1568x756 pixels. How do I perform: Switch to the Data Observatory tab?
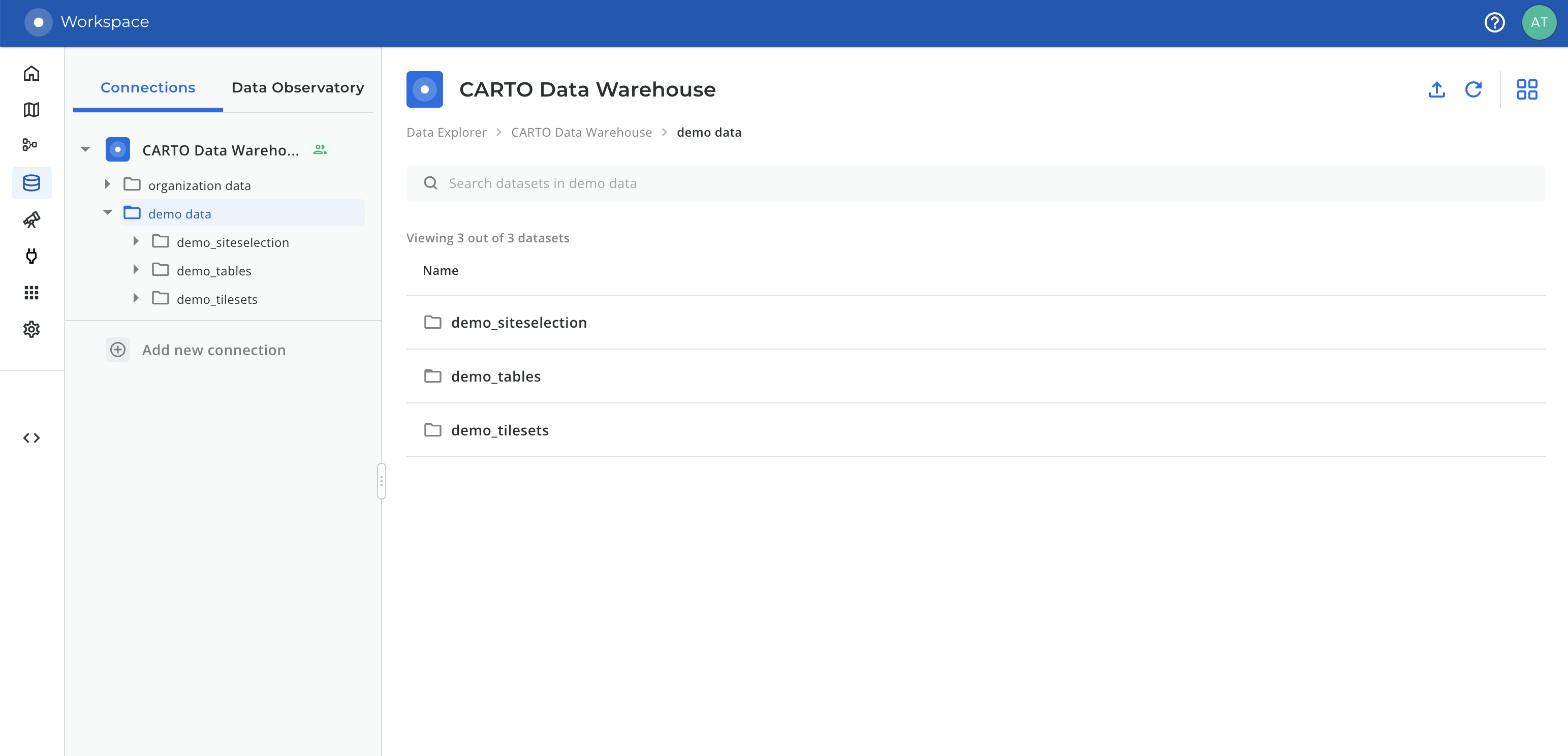click(298, 88)
